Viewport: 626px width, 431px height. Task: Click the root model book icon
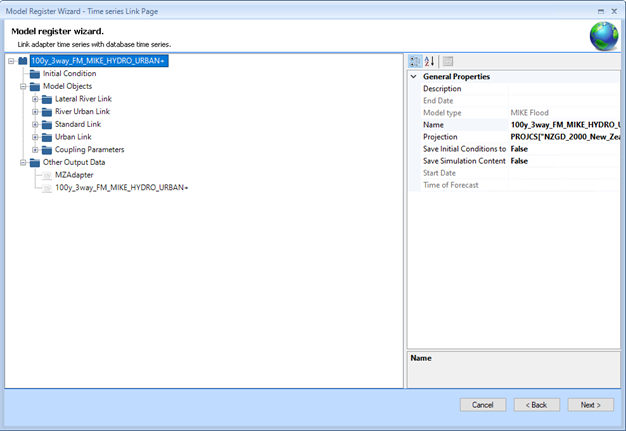point(23,61)
